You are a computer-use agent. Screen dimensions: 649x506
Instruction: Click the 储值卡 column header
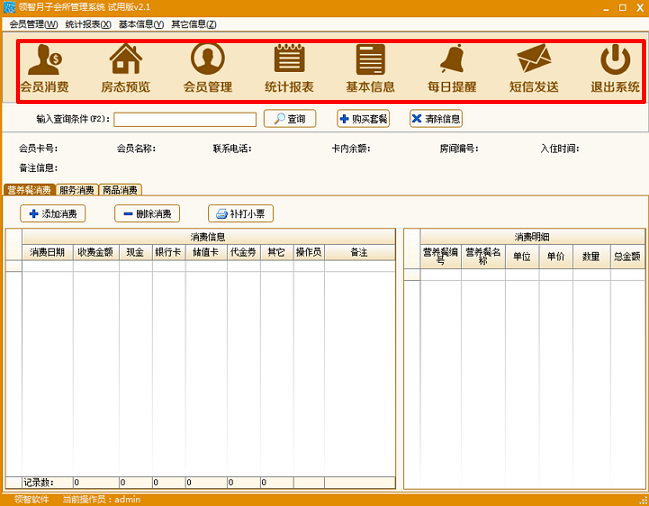click(206, 252)
